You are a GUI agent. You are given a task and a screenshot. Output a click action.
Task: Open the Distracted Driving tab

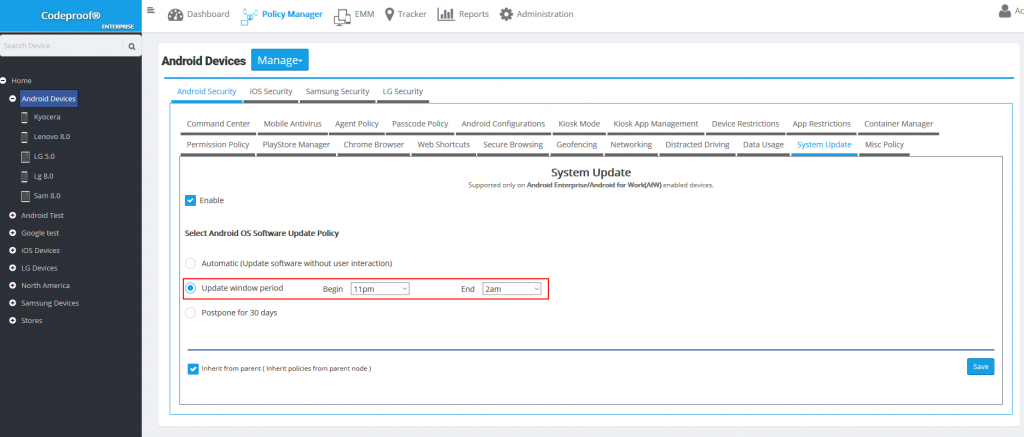tap(697, 145)
